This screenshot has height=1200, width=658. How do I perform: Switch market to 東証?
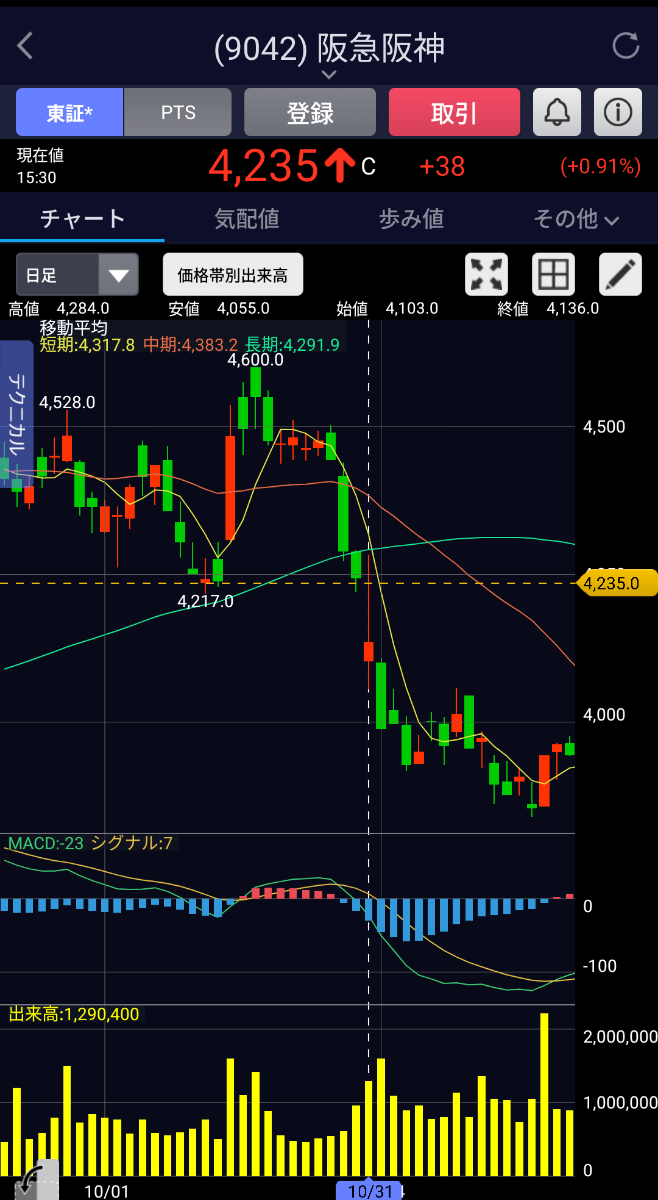pos(70,112)
